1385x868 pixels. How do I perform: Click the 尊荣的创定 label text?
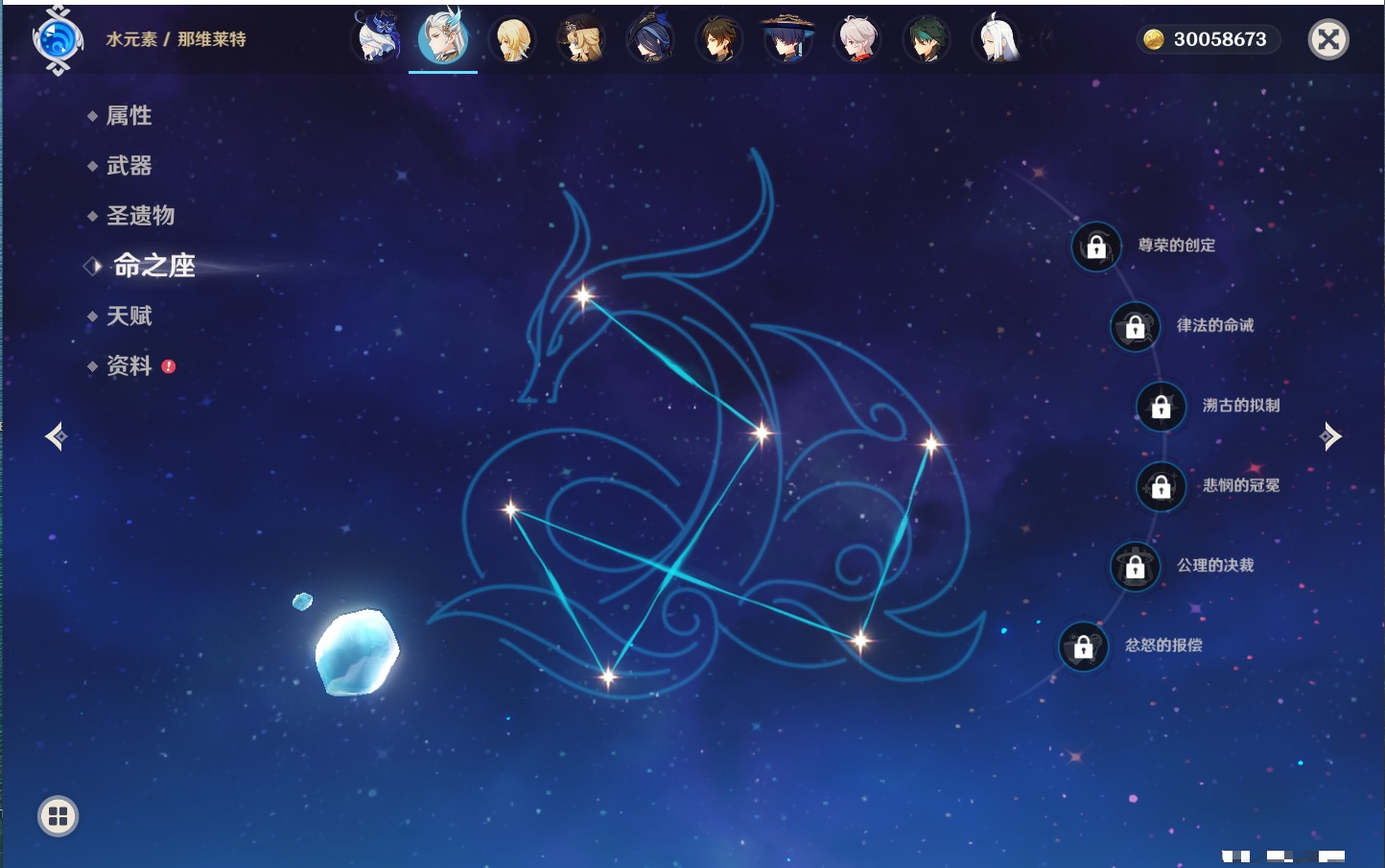pyautogui.click(x=1177, y=246)
